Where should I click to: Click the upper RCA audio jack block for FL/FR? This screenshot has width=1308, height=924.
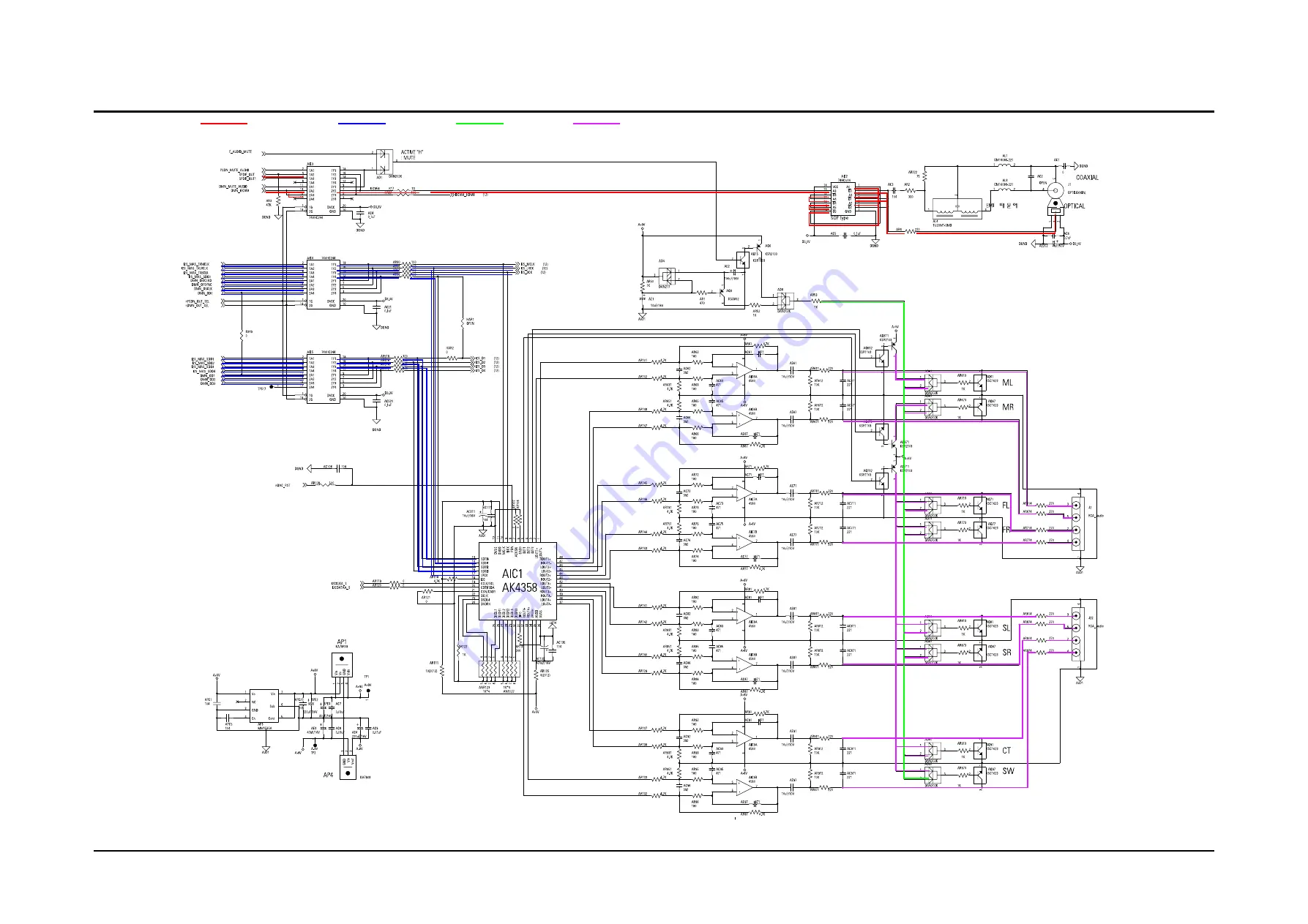(x=1078, y=523)
